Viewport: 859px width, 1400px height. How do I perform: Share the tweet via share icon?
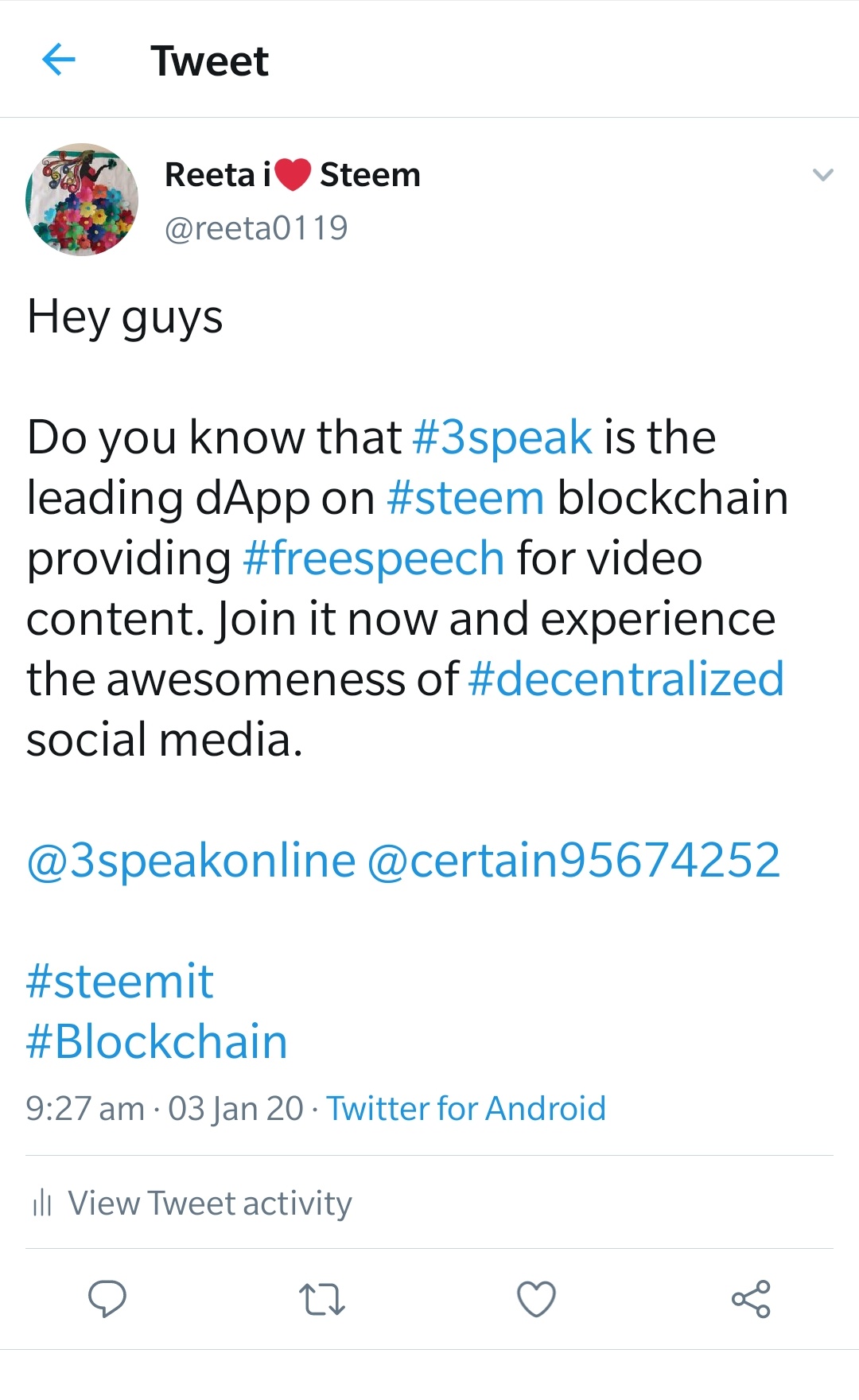[x=751, y=1299]
